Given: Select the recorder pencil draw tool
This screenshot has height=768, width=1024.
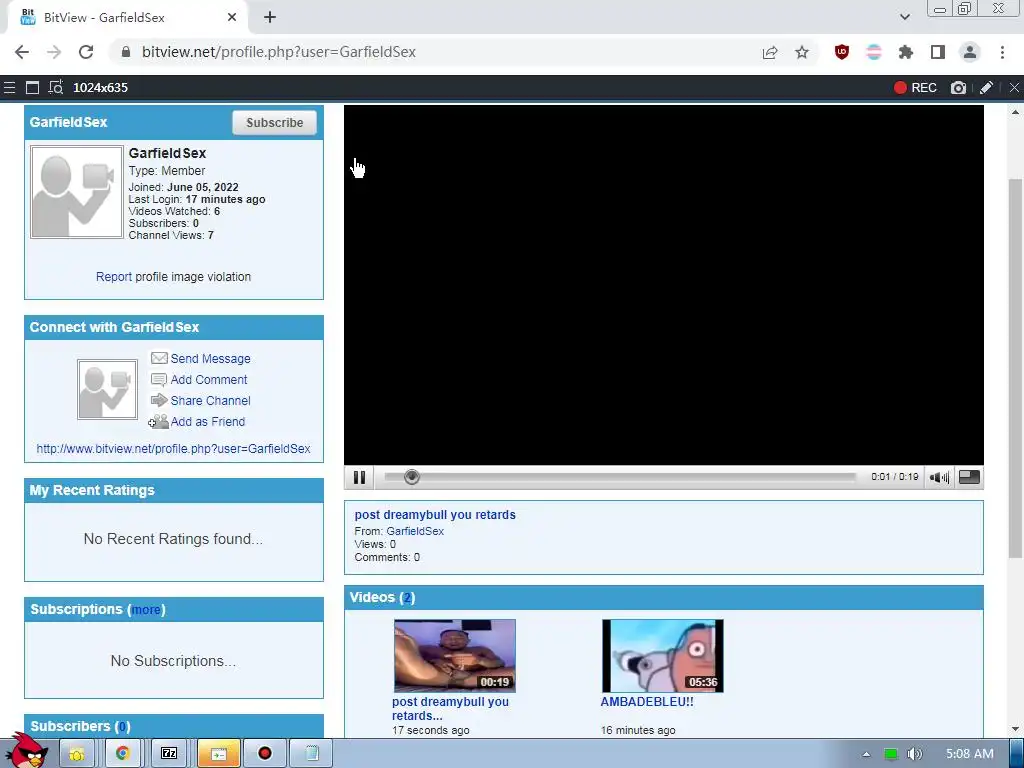Looking at the screenshot, I should click(987, 88).
